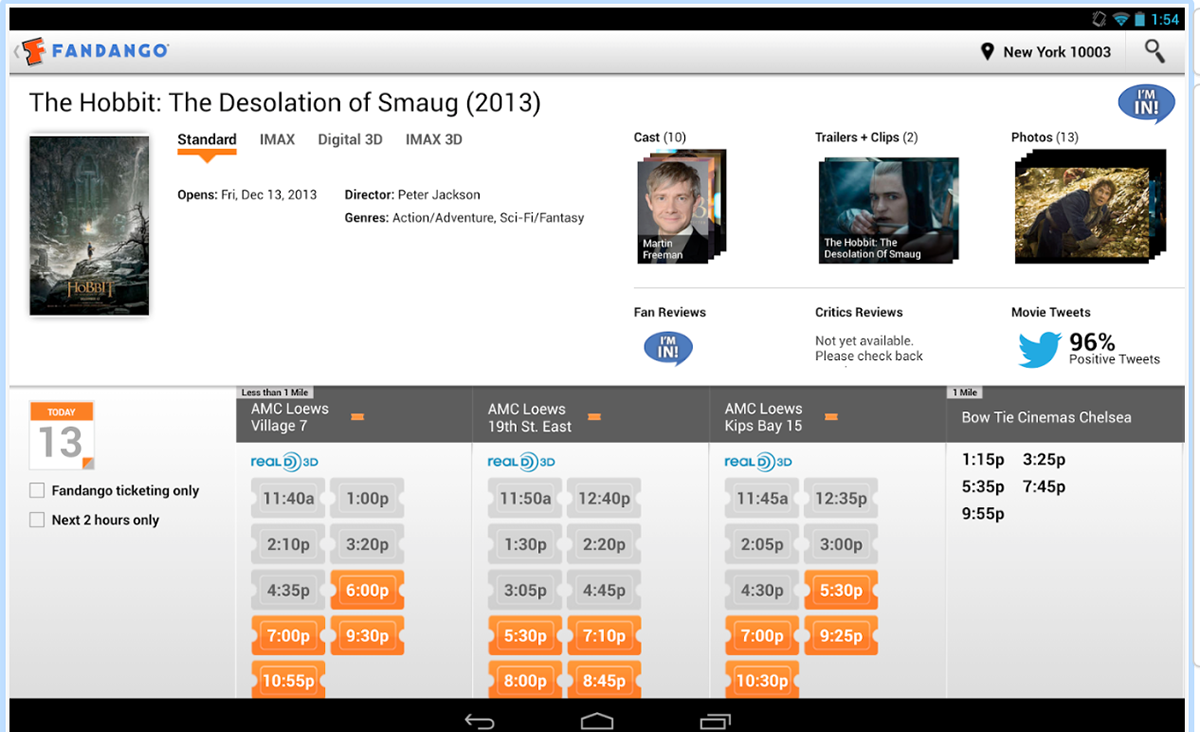Open the Twitter bird Movie Tweets icon

tap(1039, 350)
